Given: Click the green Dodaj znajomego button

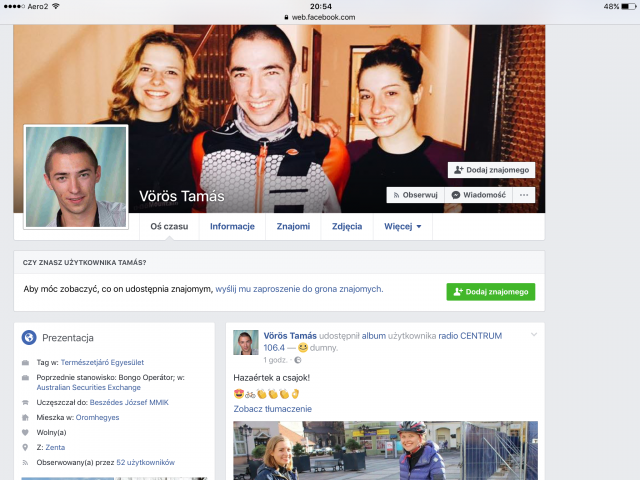Looking at the screenshot, I should click(490, 291).
